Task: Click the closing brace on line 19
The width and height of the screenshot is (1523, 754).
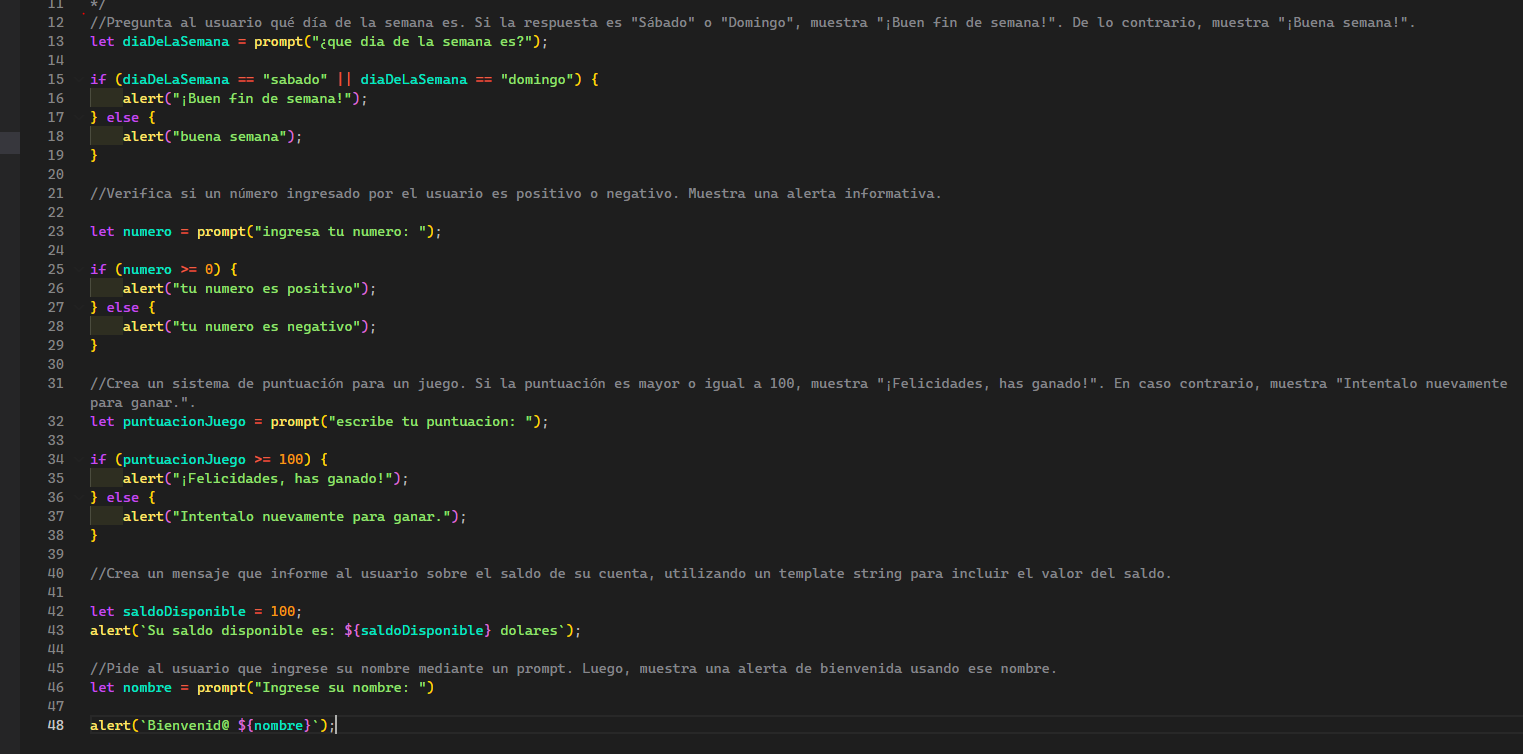Action: [x=94, y=155]
